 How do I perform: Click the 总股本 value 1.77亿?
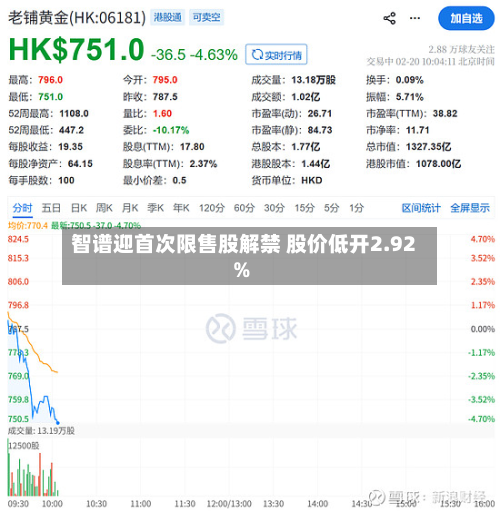tap(306, 147)
